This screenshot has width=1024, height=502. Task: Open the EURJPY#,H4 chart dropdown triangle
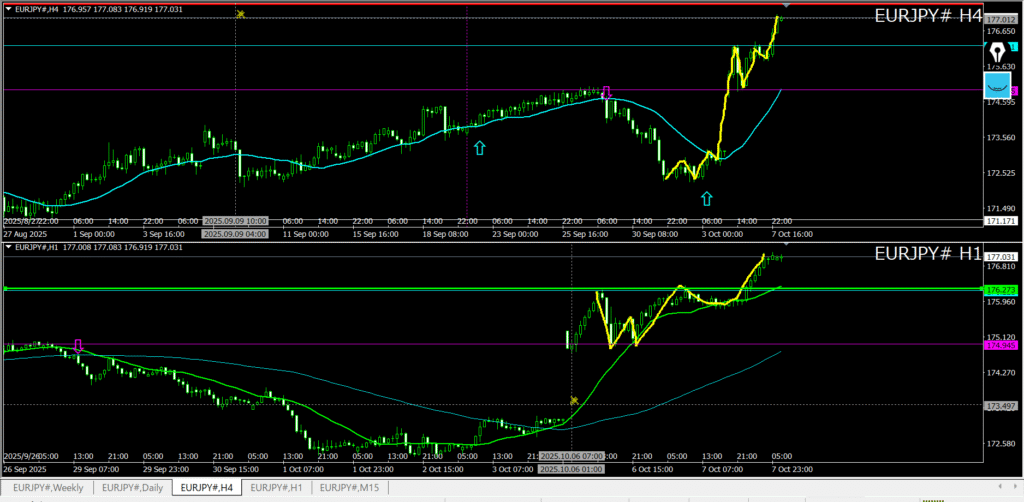(x=9, y=8)
